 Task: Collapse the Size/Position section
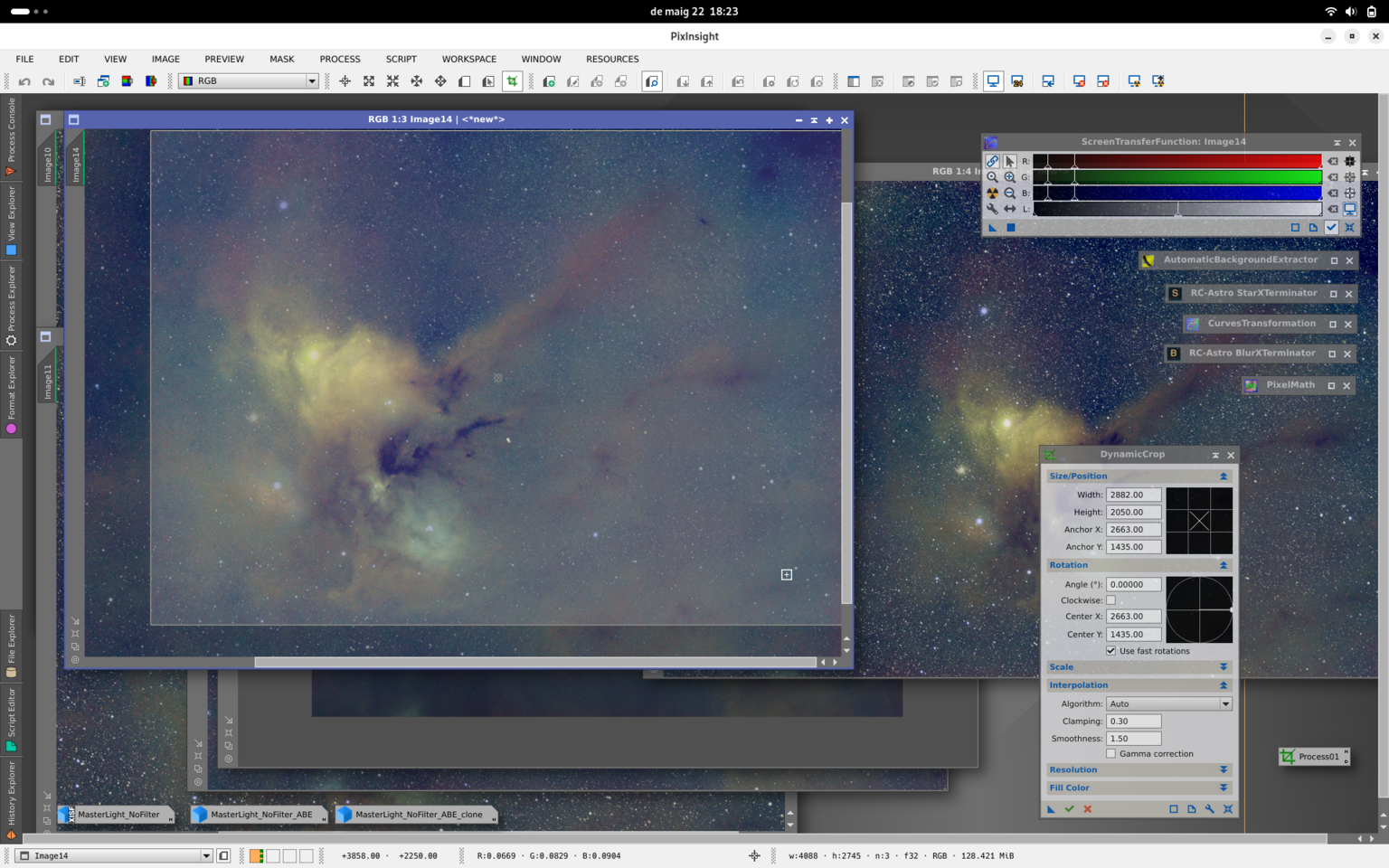pos(1224,476)
